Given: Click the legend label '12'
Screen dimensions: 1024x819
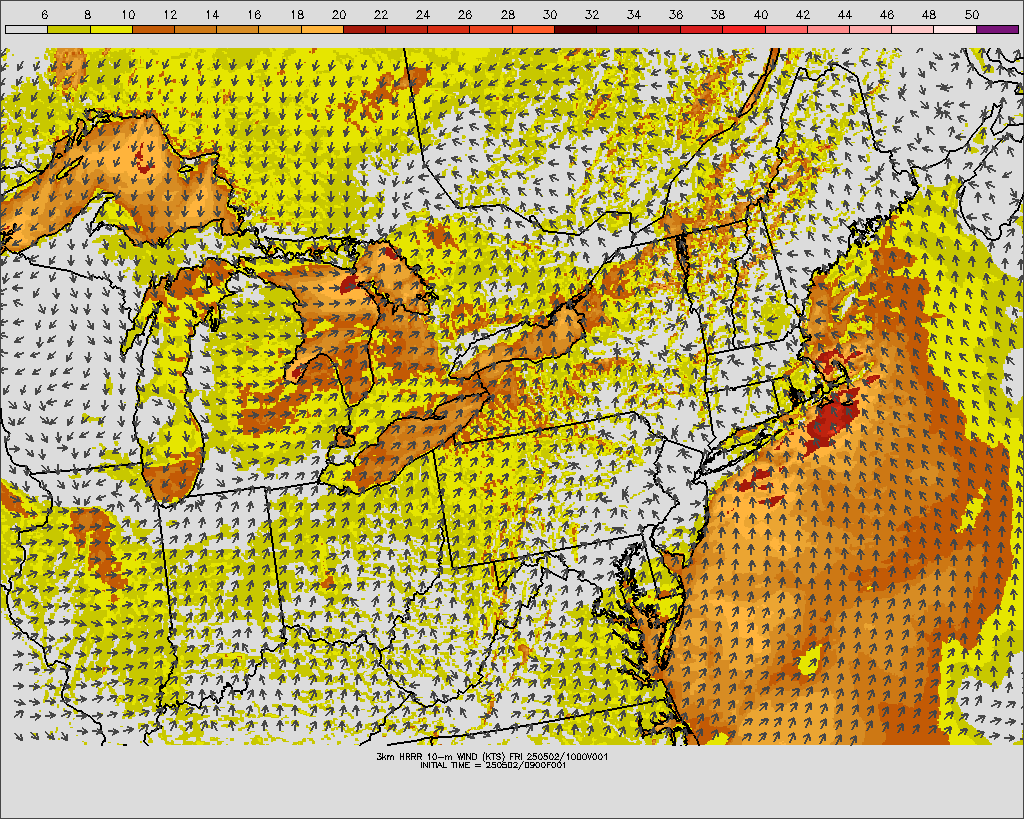Looking at the screenshot, I should pyautogui.click(x=170, y=14).
